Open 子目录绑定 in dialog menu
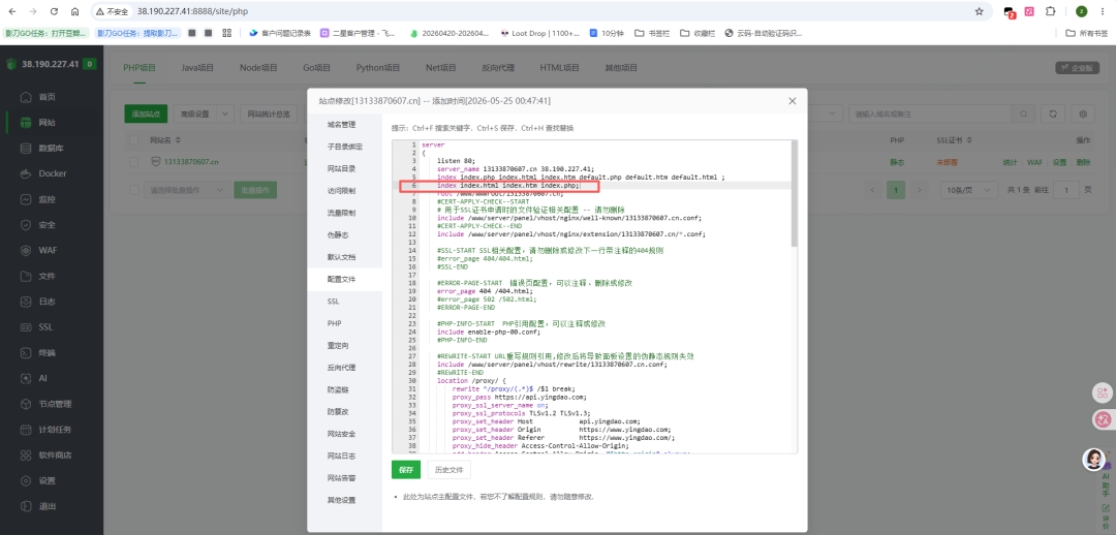This screenshot has width=1116, height=535. 344,147
